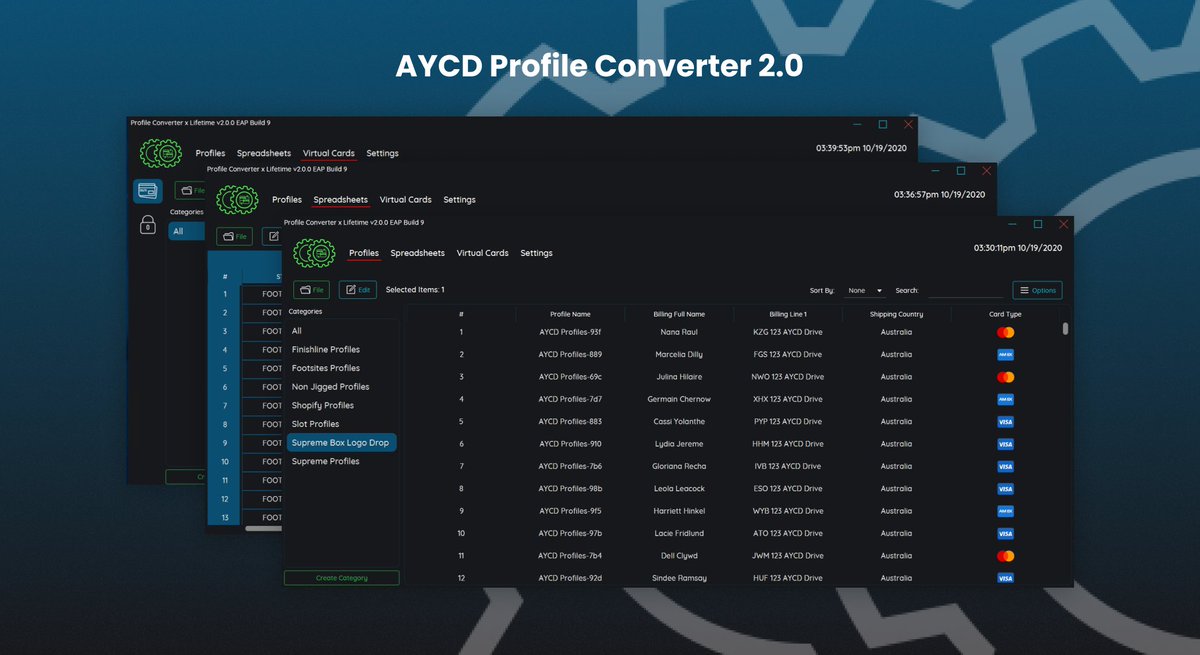Select the credit card sidebar icon in back window
1200x655 pixels.
148,191
